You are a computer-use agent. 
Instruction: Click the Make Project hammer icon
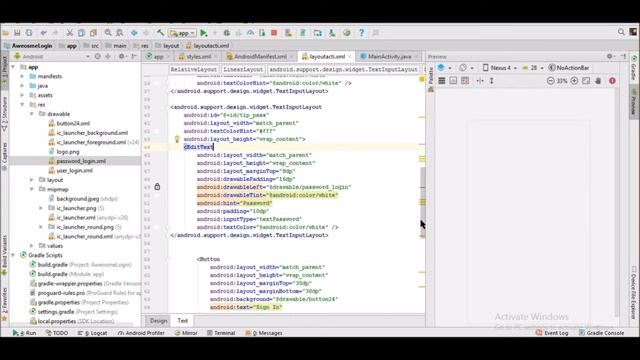tap(160, 33)
